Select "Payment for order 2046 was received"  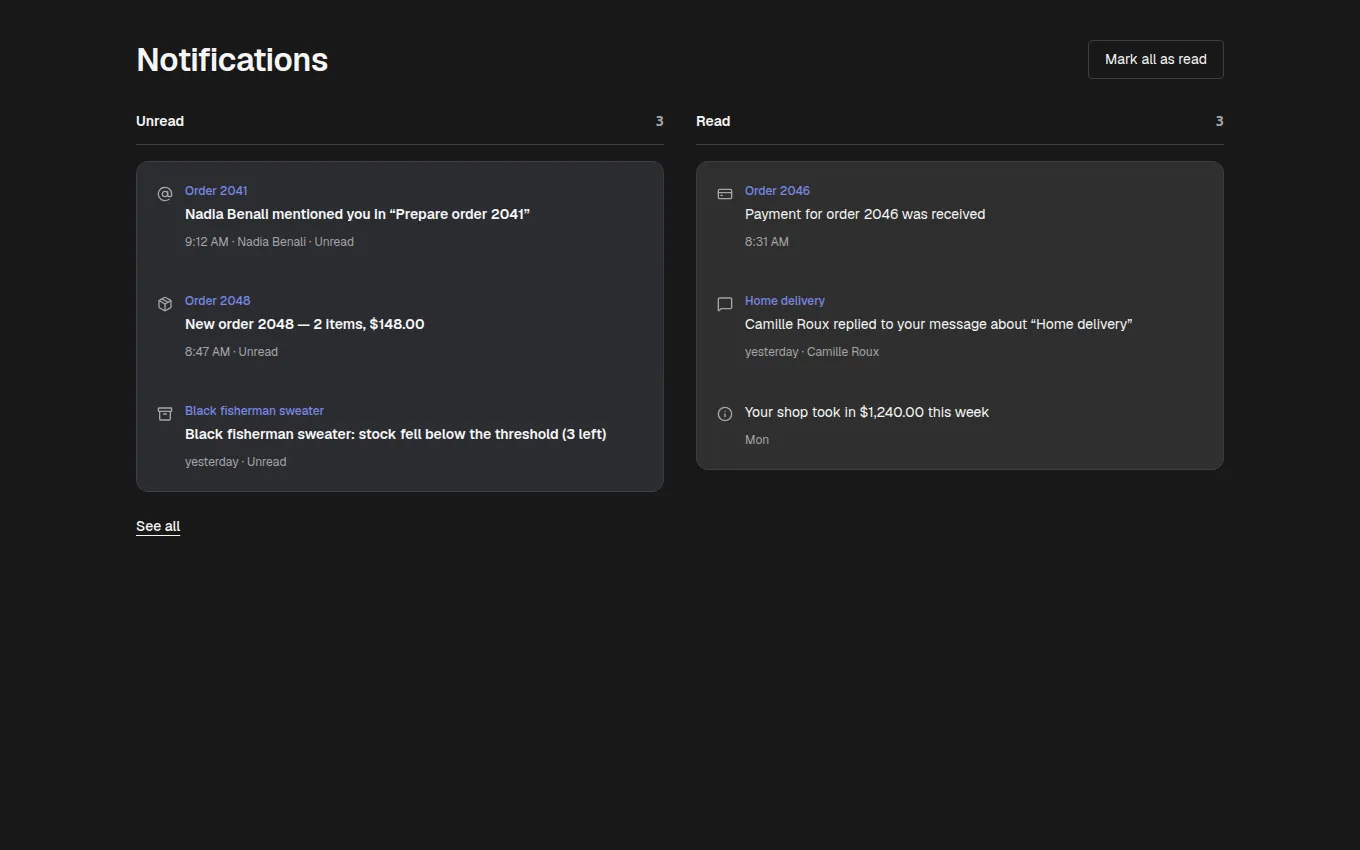tap(865, 214)
